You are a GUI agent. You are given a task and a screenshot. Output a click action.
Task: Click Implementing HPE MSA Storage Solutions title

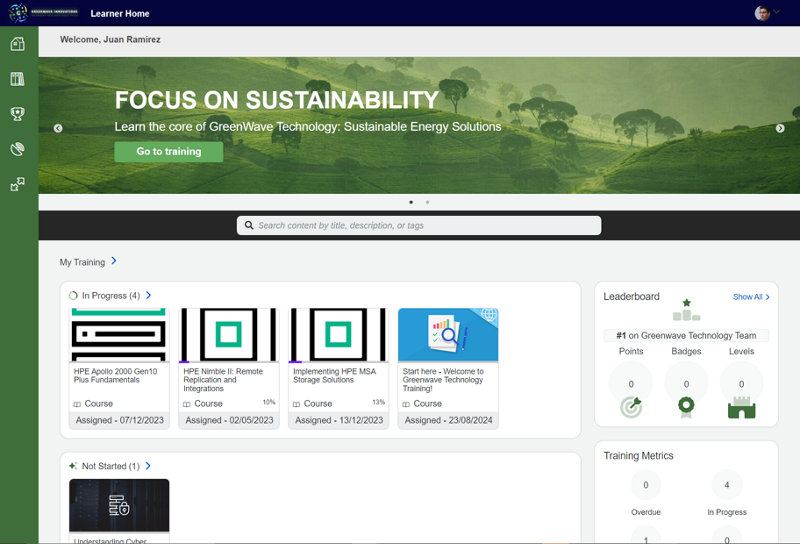(334, 376)
